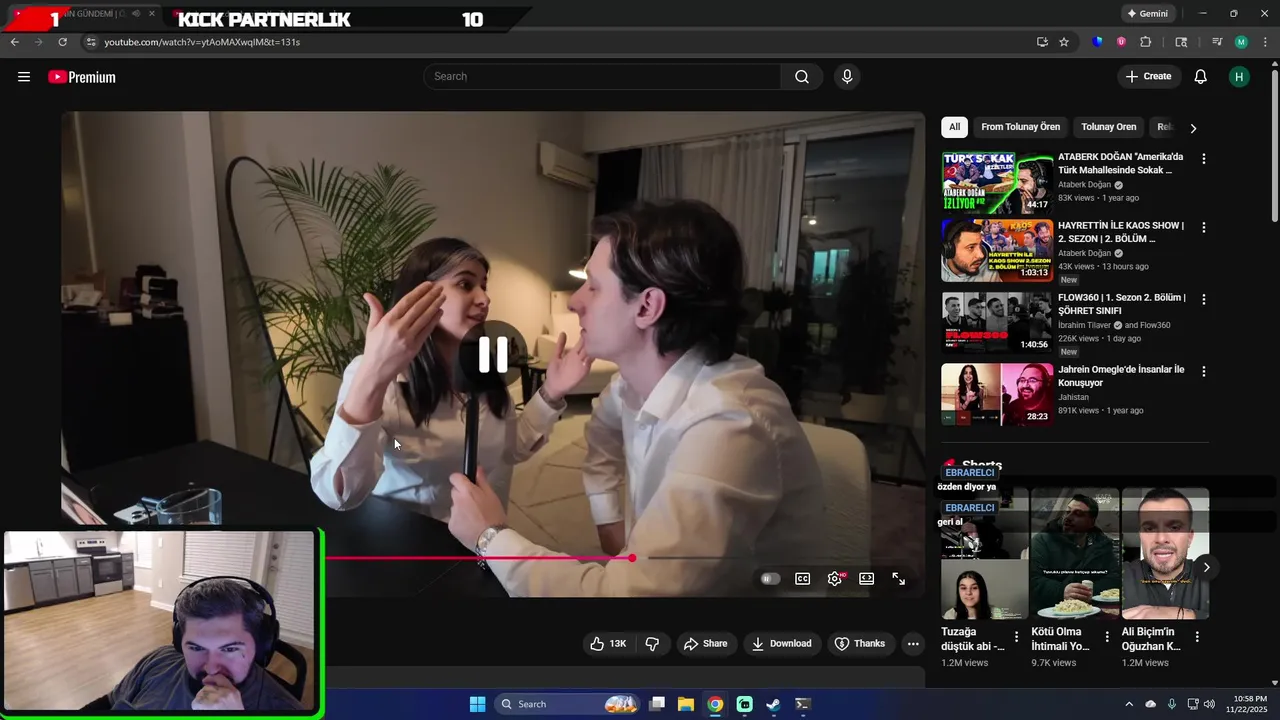Open options menu for ATABERK DOĞAN Amerika'da video

tap(1204, 159)
